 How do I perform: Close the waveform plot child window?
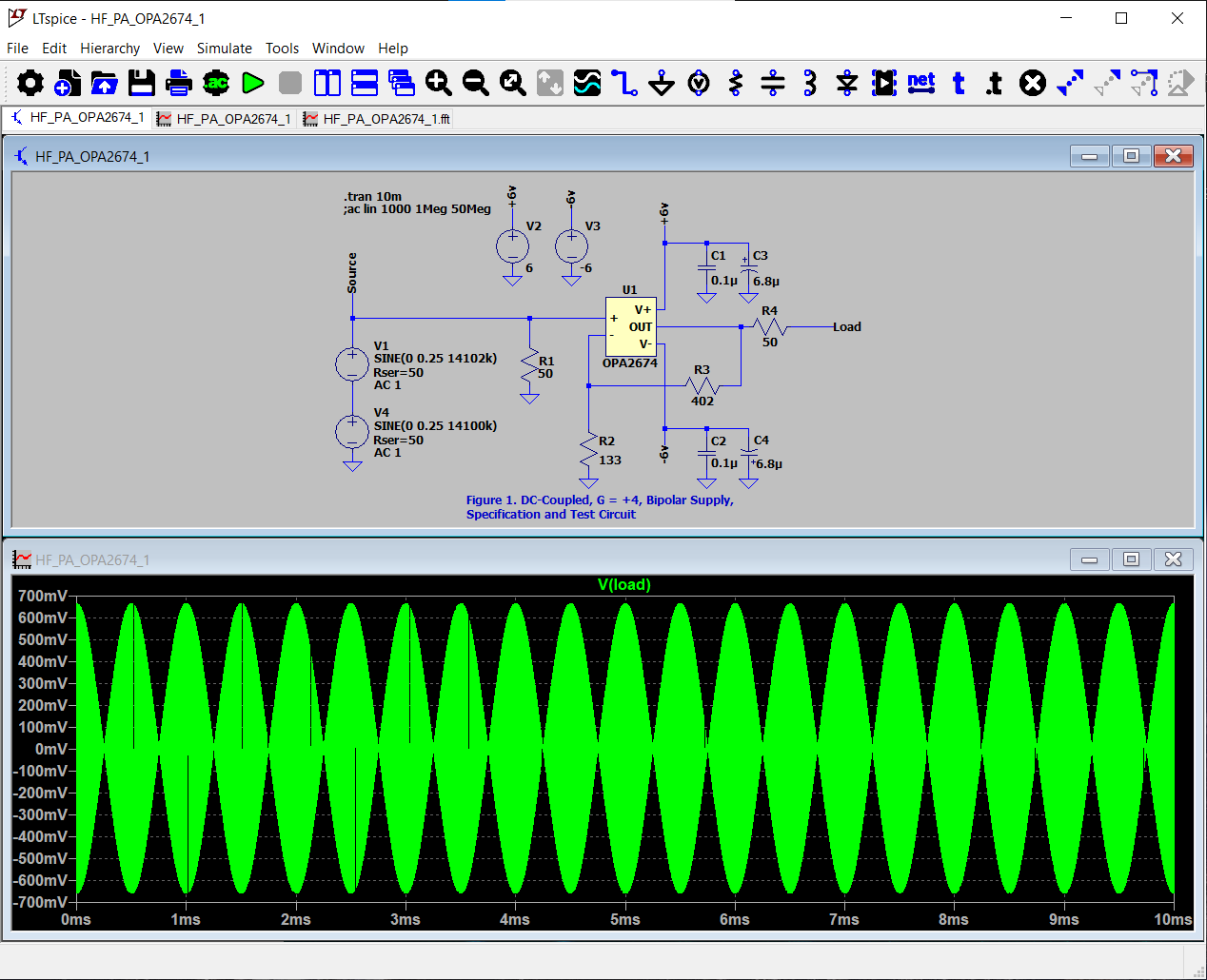point(1173,559)
